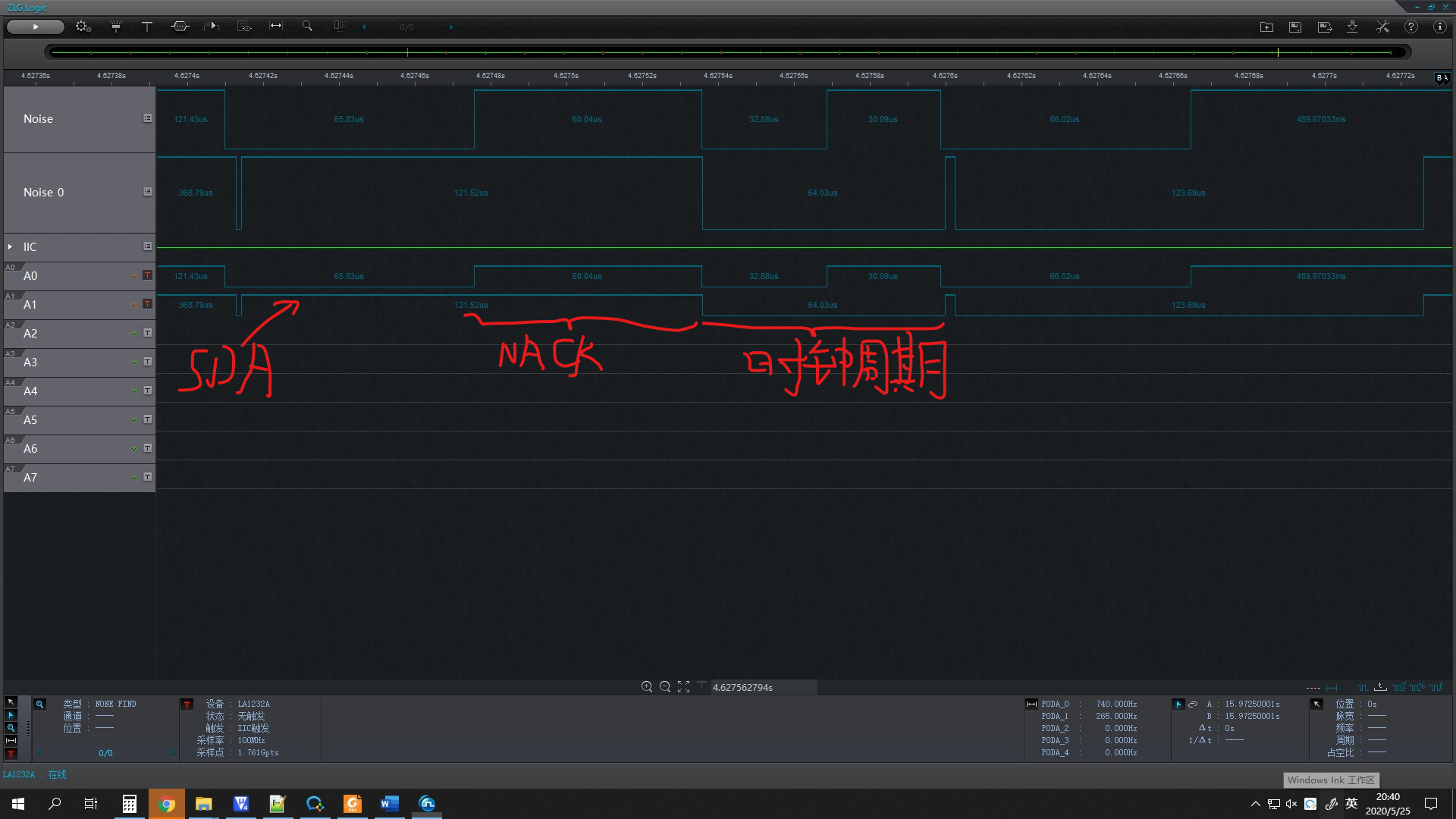Zoom in on the waveform view
1456x819 pixels.
[x=647, y=687]
